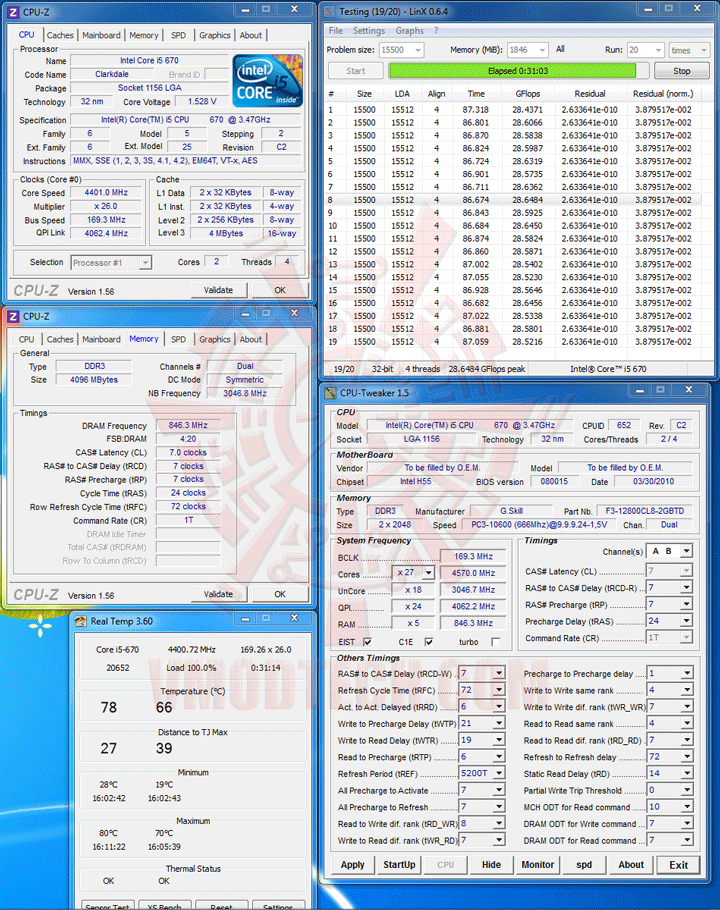Screen dimensions: 720x910
Task: Click Real Temp core temperature 78
Action: (108, 707)
